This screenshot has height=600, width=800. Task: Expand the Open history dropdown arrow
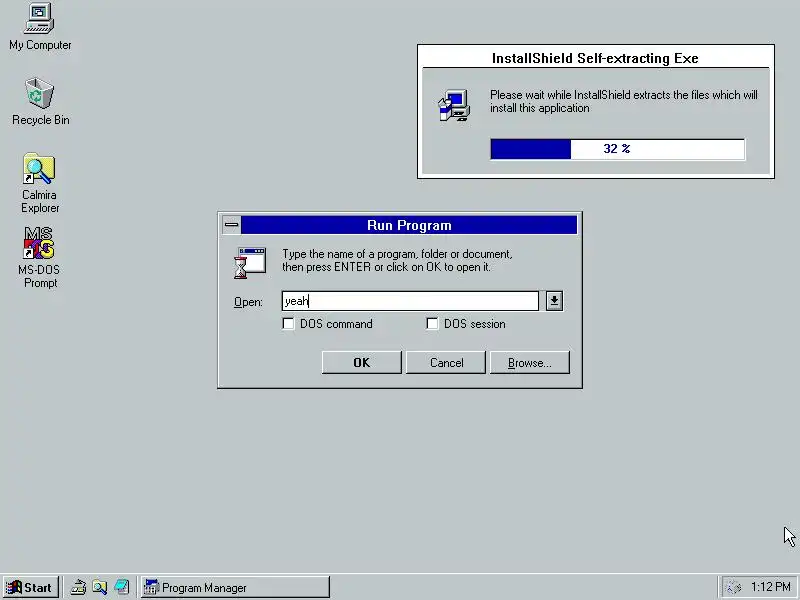click(x=555, y=301)
